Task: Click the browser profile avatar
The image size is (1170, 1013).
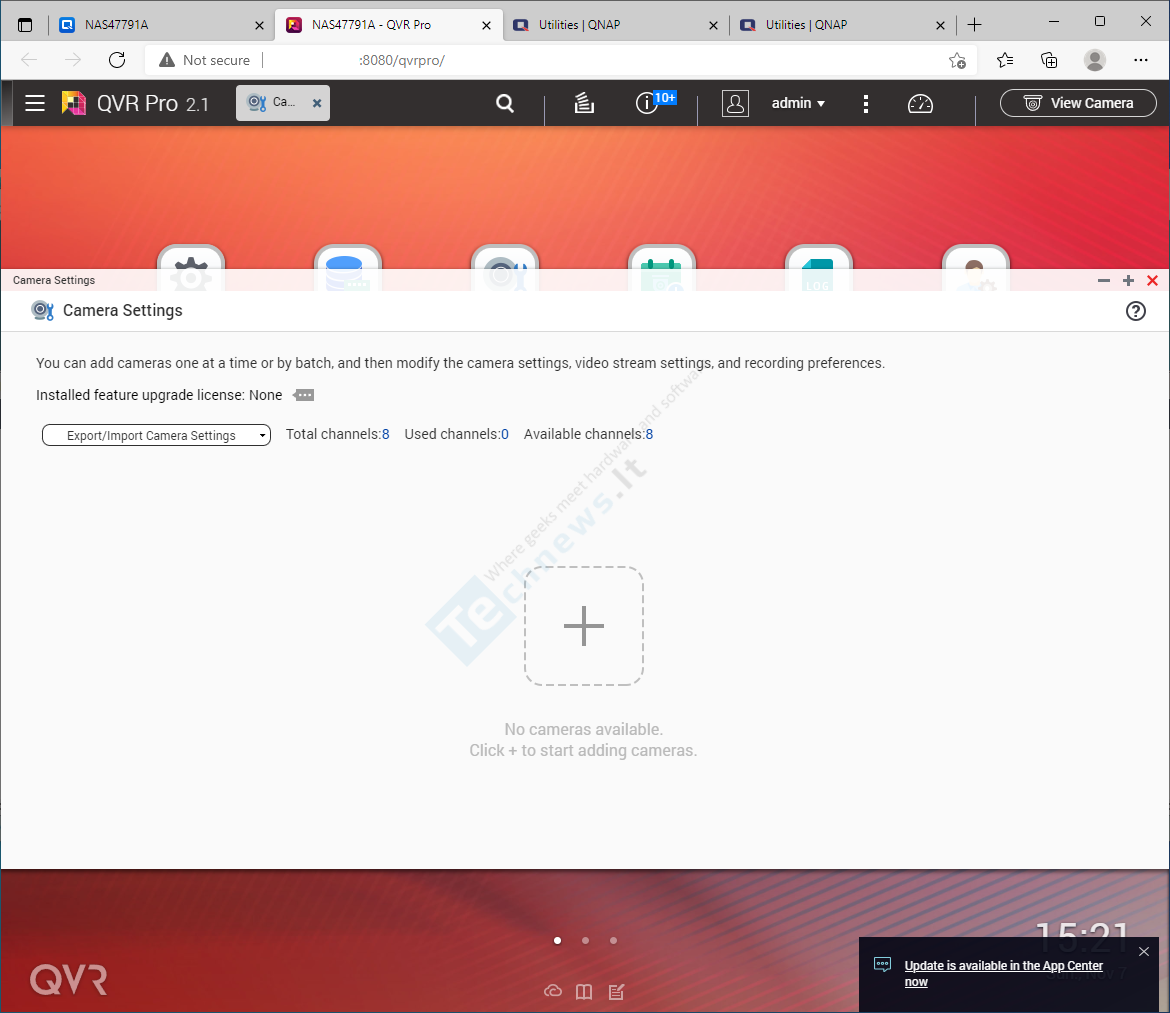Action: tap(1095, 60)
